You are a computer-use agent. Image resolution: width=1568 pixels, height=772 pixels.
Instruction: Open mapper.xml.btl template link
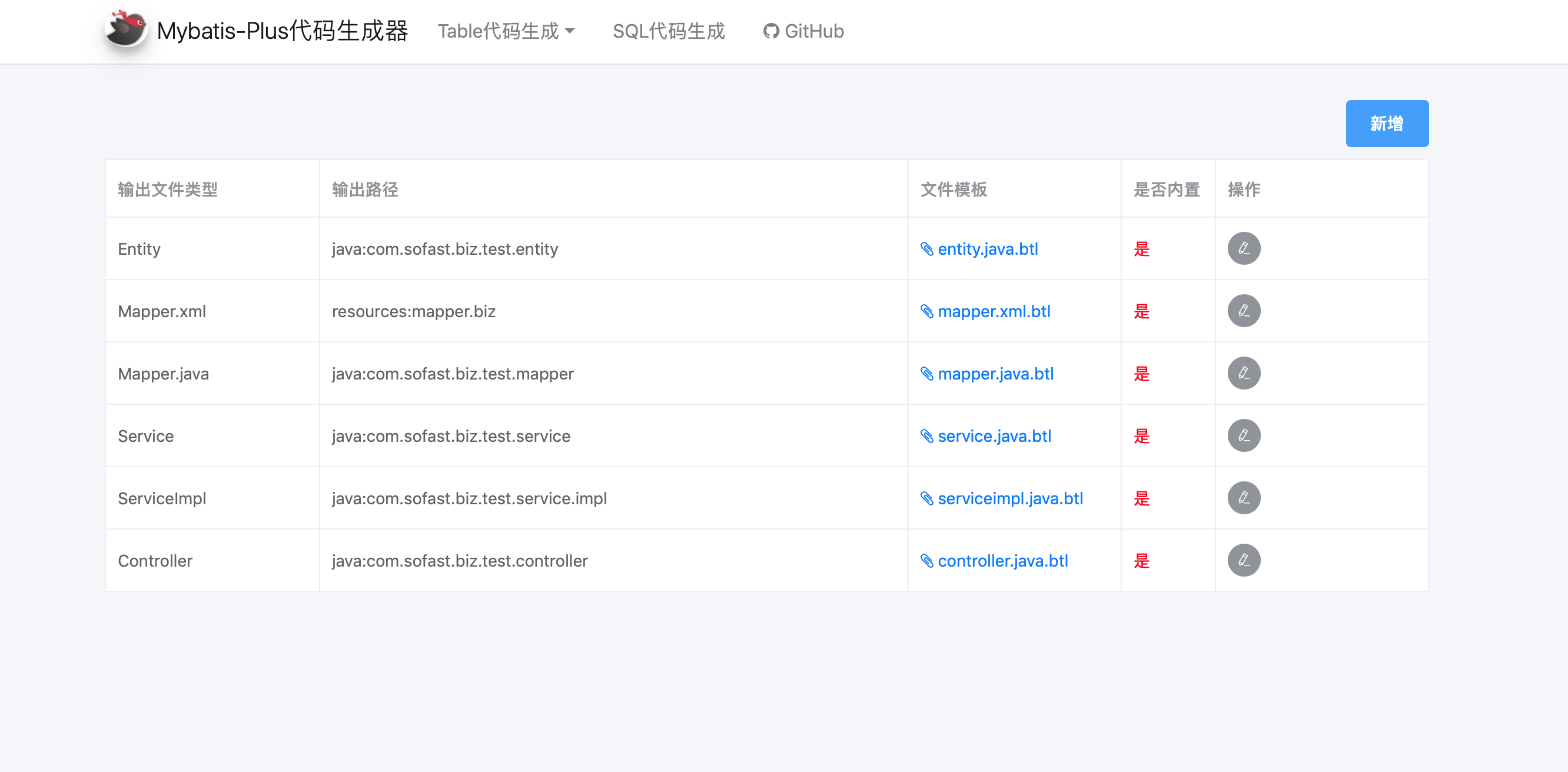[994, 311]
